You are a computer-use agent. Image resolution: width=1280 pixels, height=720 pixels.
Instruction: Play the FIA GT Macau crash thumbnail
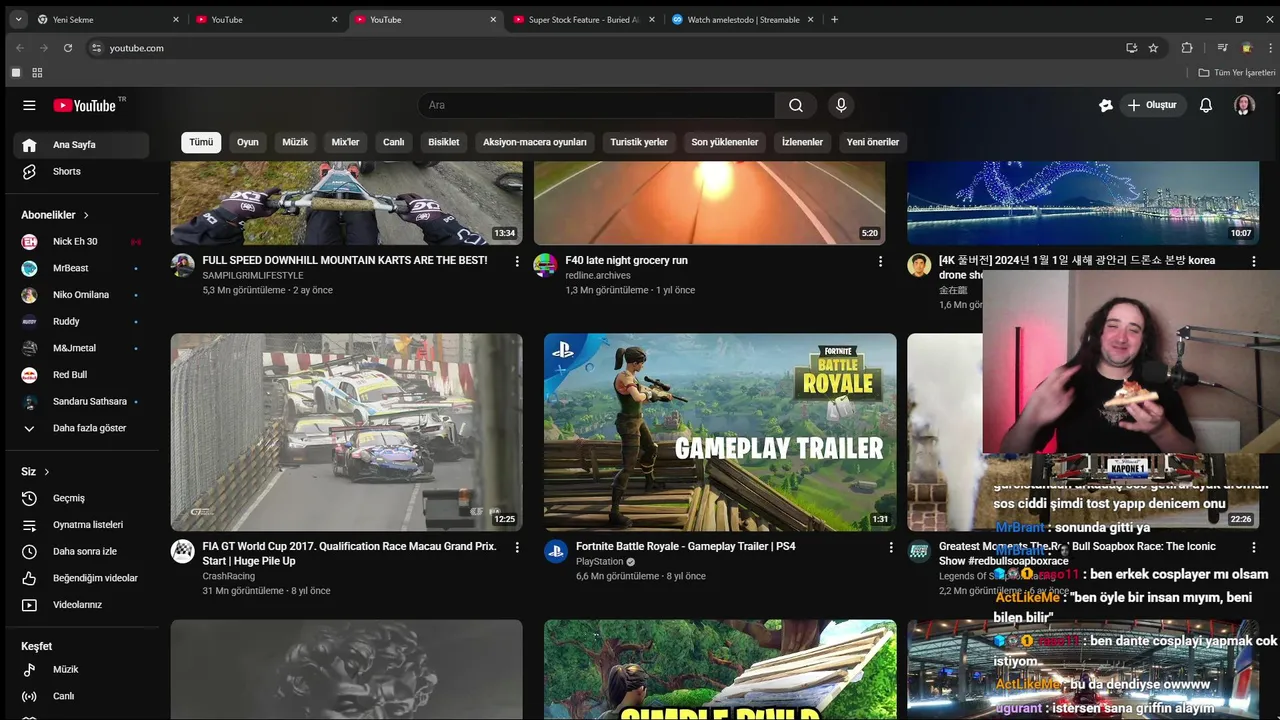pyautogui.click(x=346, y=432)
